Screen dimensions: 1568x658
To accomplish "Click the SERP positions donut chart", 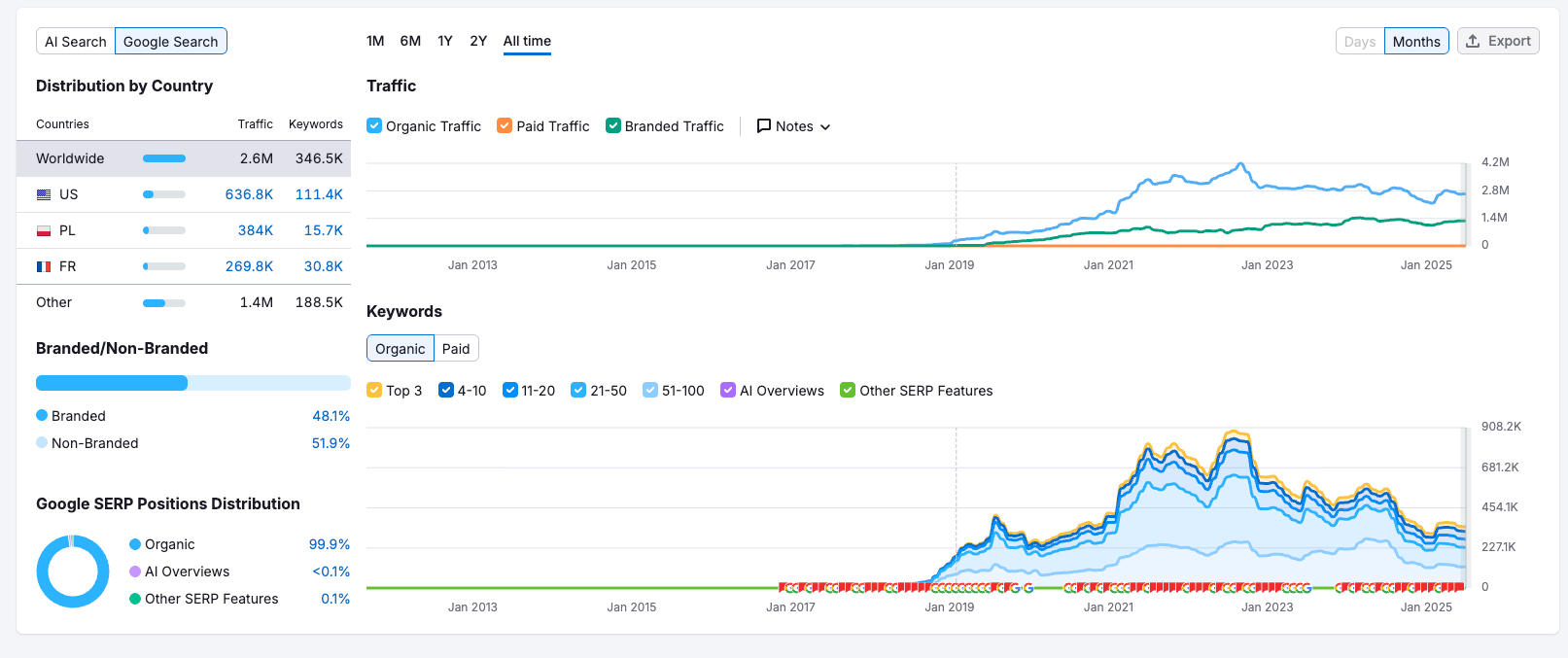I will coord(73,571).
